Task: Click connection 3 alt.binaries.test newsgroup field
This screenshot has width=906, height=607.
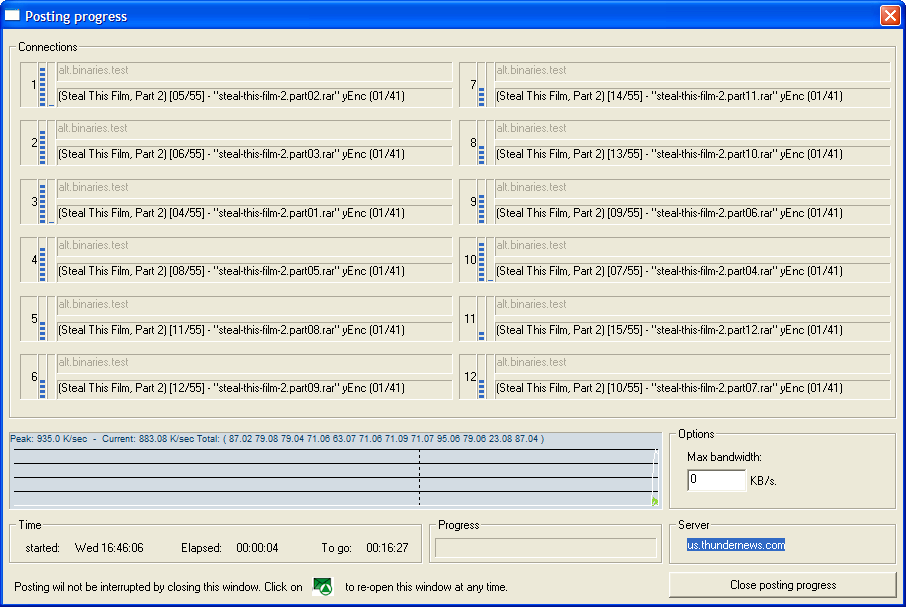Action: (x=254, y=188)
